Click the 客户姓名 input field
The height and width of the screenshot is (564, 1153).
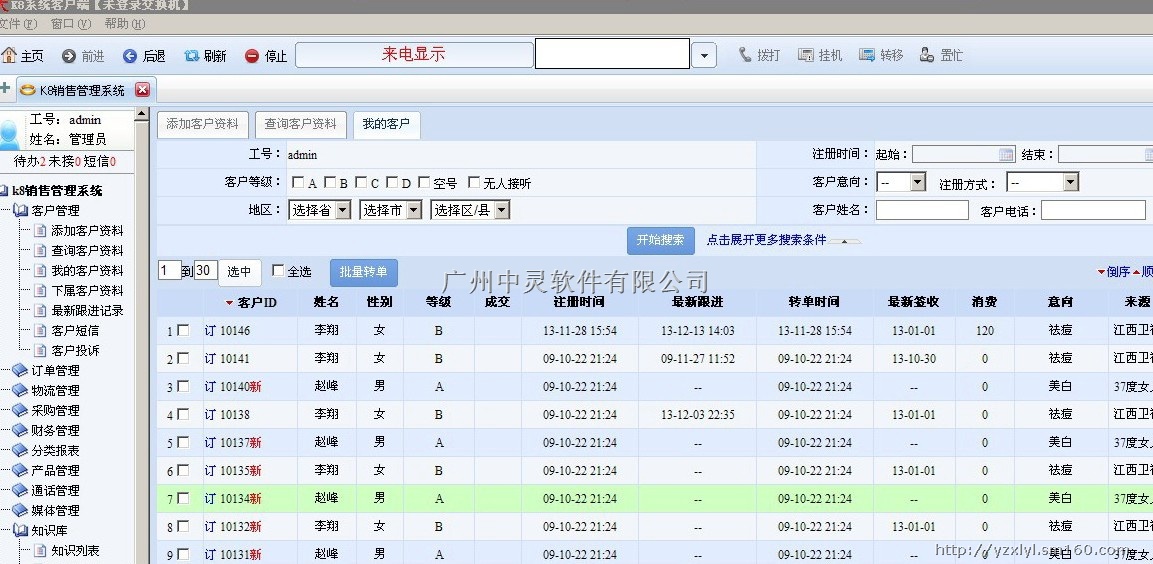(921, 210)
